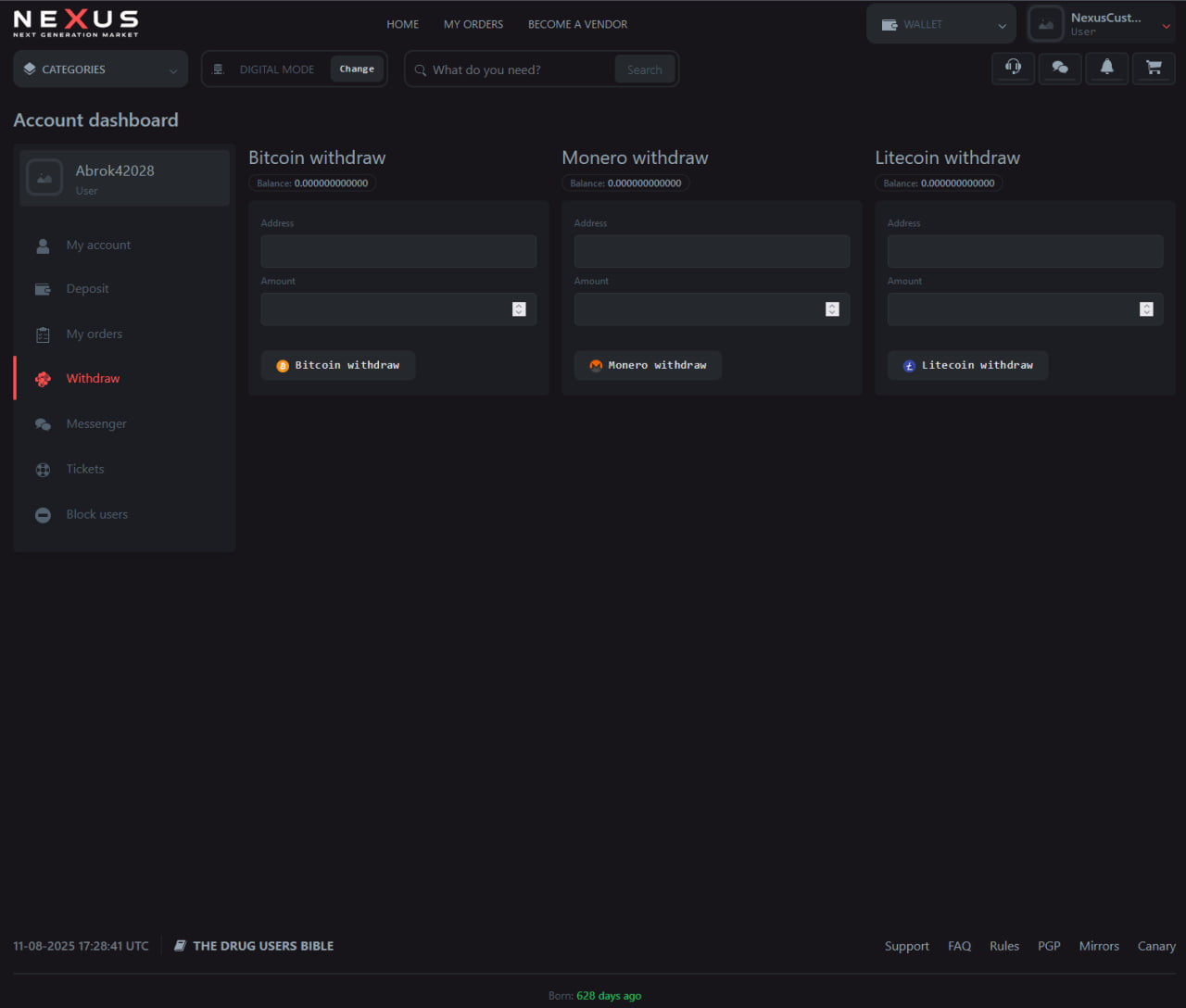
Task: Open the notifications bell
Action: [1106, 68]
